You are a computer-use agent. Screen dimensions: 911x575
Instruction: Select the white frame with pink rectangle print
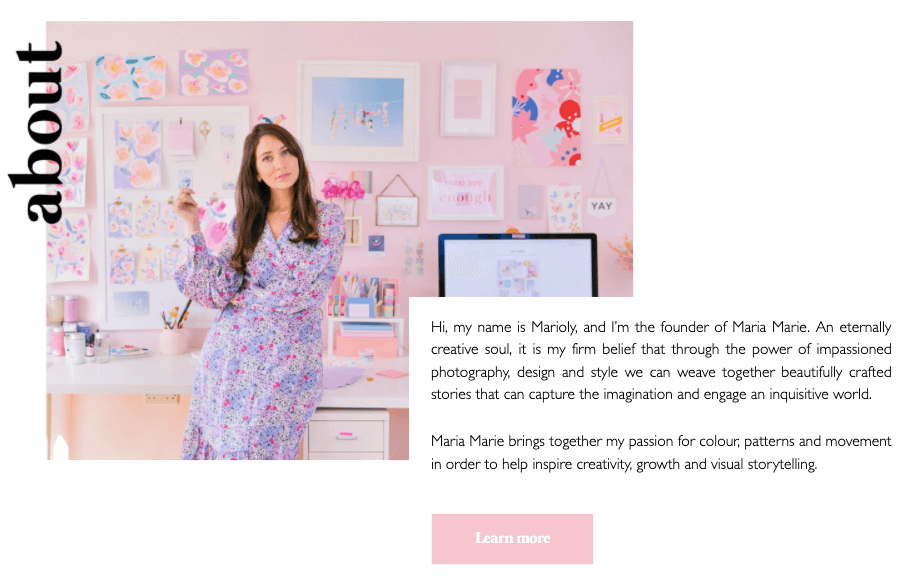click(468, 99)
